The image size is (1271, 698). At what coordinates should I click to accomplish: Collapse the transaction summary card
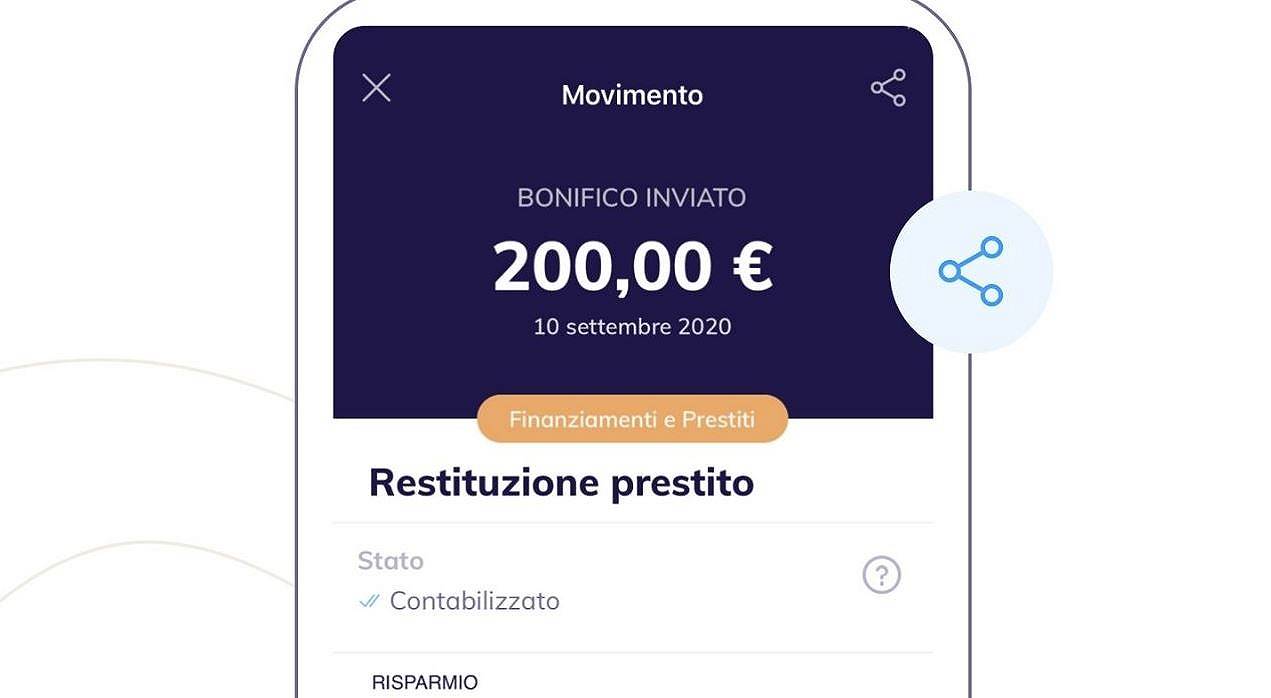[x=376, y=88]
